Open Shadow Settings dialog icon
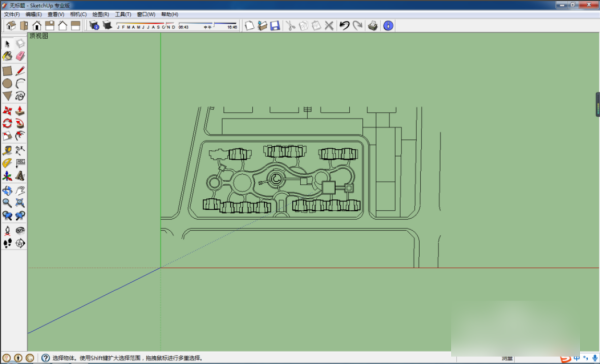The width and height of the screenshot is (600, 364). pos(94,26)
